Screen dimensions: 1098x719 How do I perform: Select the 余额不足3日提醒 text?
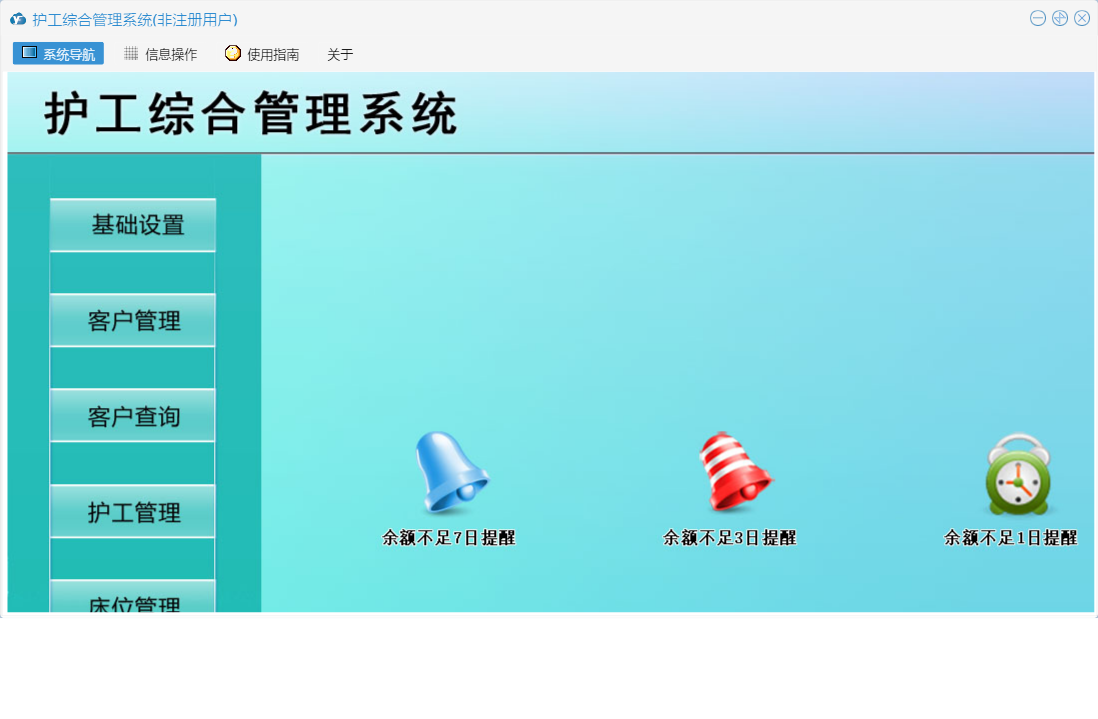point(730,538)
